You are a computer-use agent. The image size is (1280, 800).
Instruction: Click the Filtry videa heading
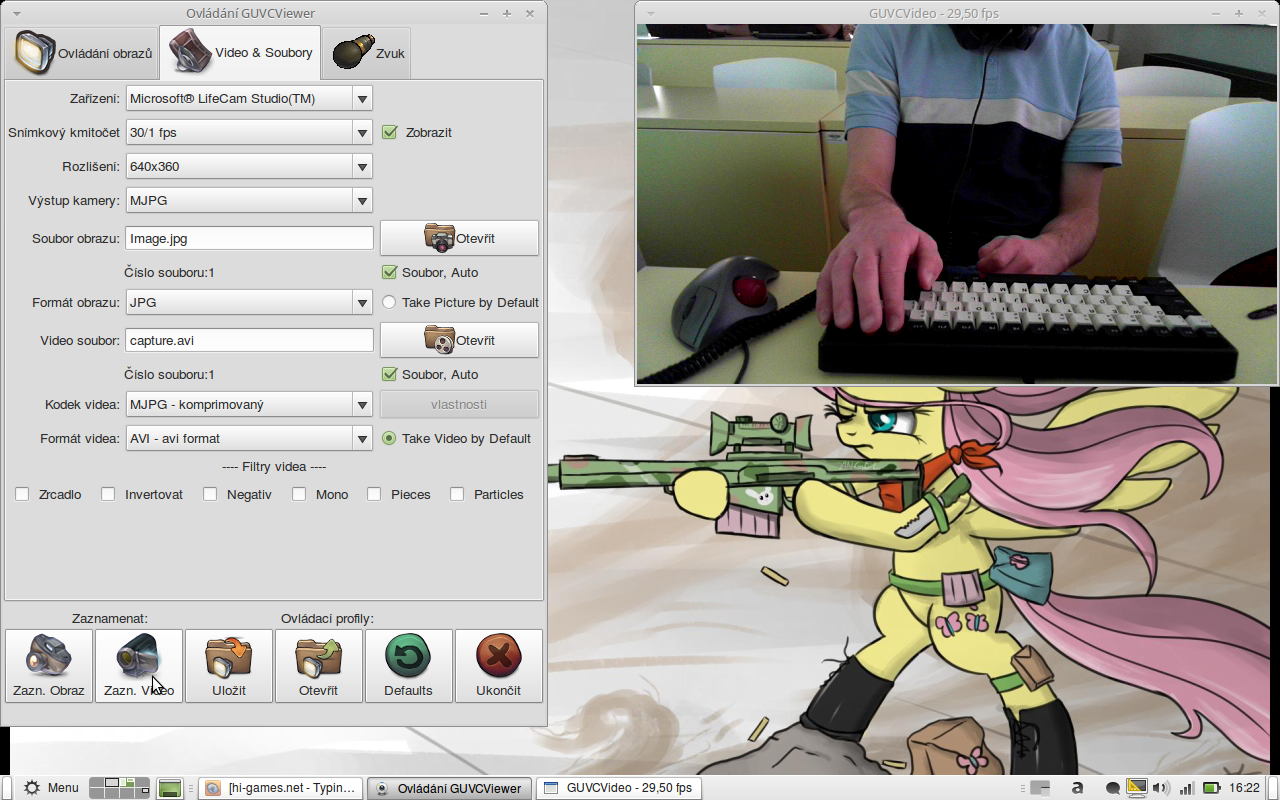pyautogui.click(x=274, y=466)
